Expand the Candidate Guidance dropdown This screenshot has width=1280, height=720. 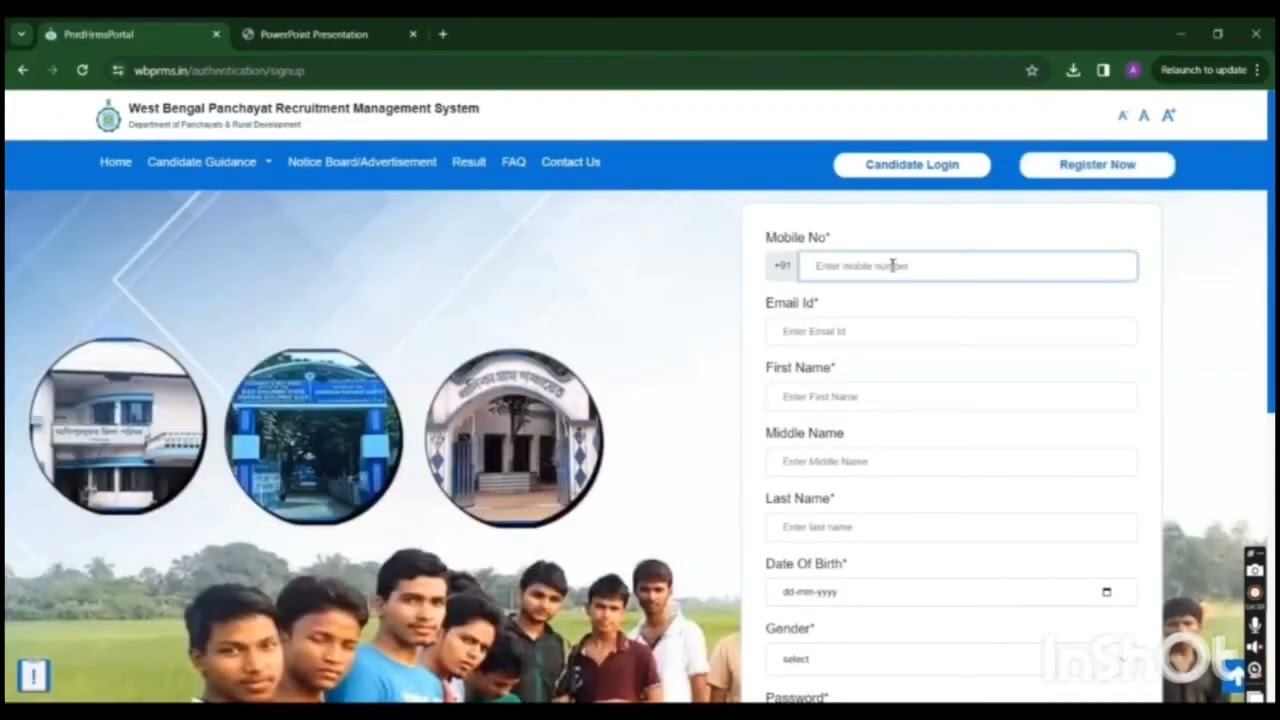click(x=209, y=162)
